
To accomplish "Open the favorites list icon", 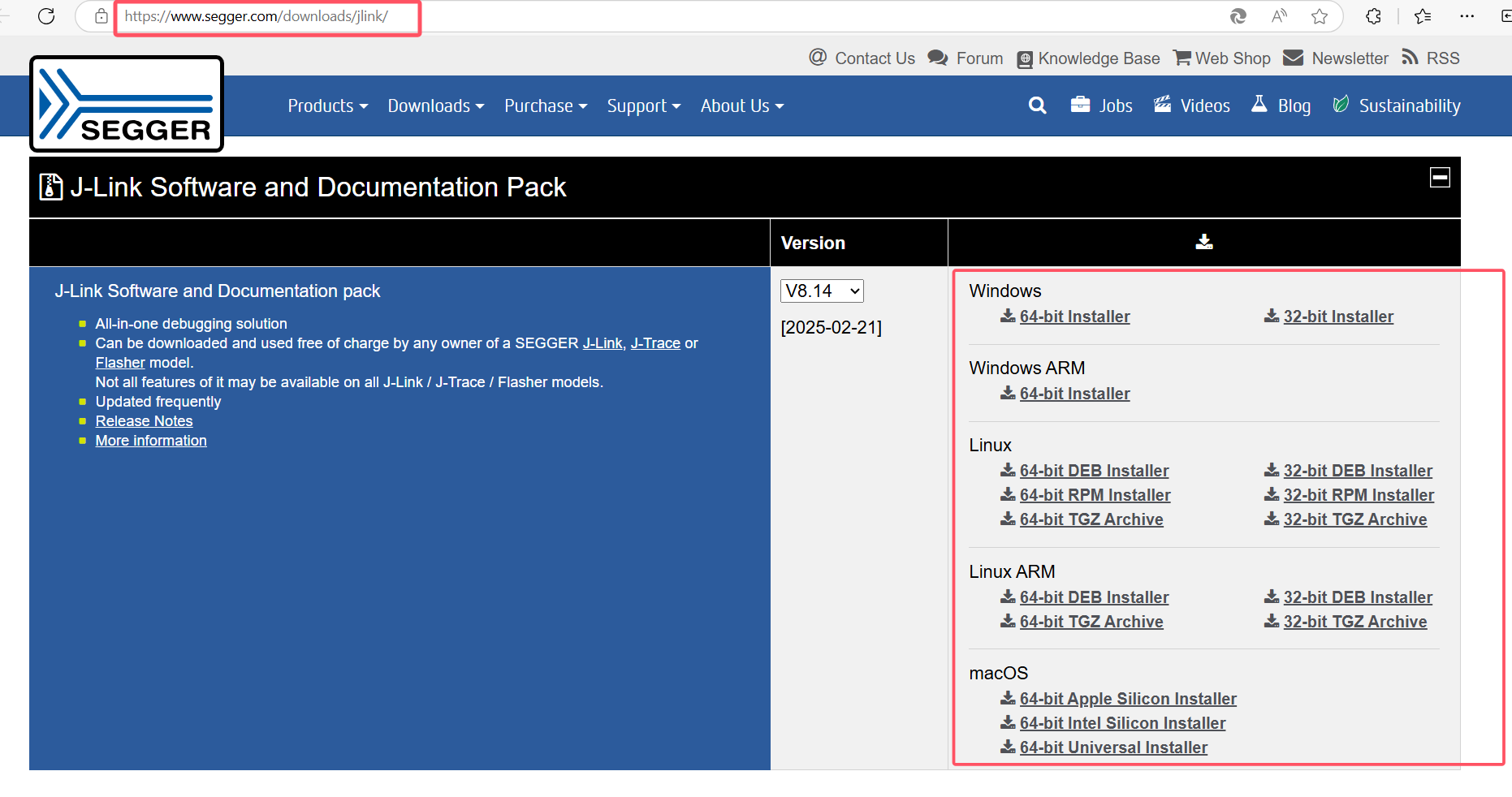I will pos(1423,16).
